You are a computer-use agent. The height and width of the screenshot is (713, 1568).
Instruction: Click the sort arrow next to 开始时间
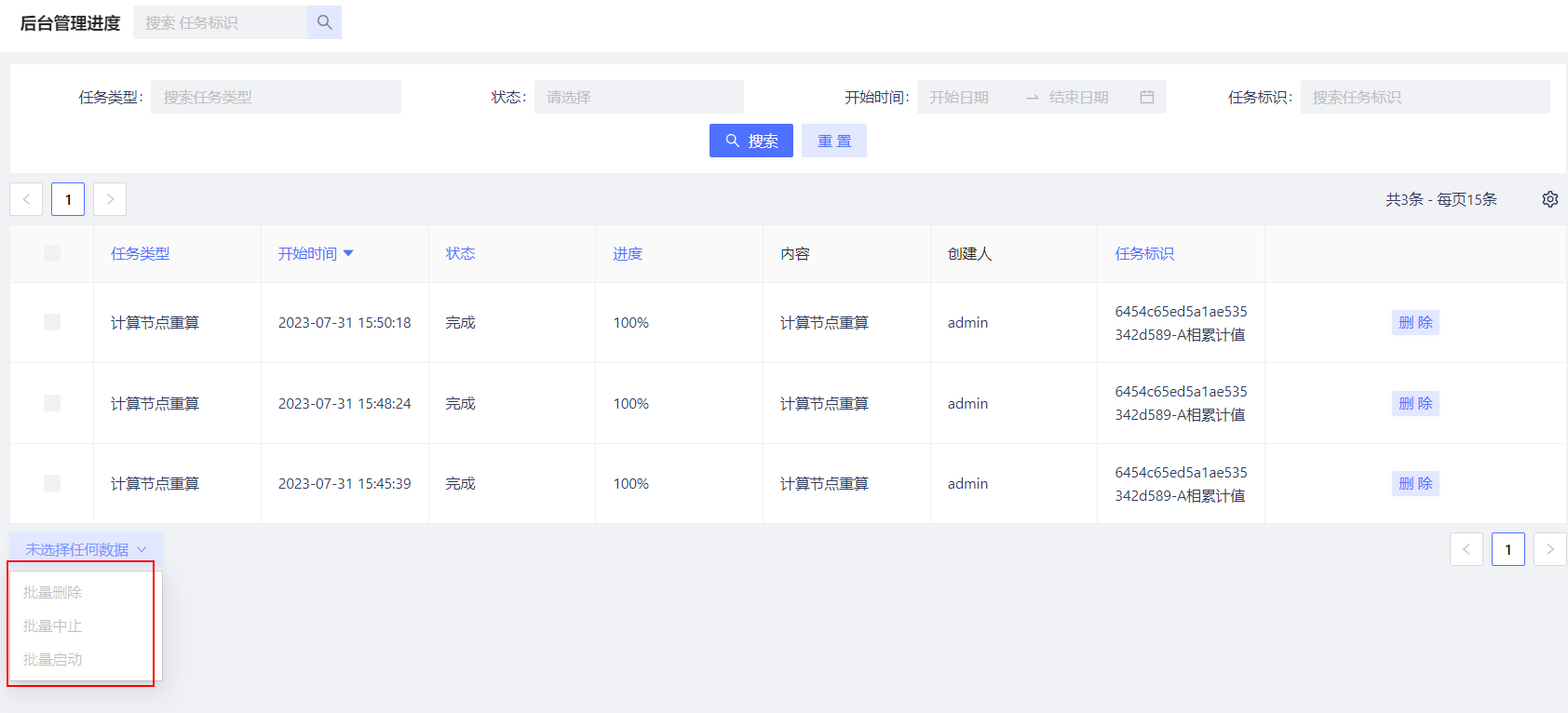pyautogui.click(x=348, y=253)
